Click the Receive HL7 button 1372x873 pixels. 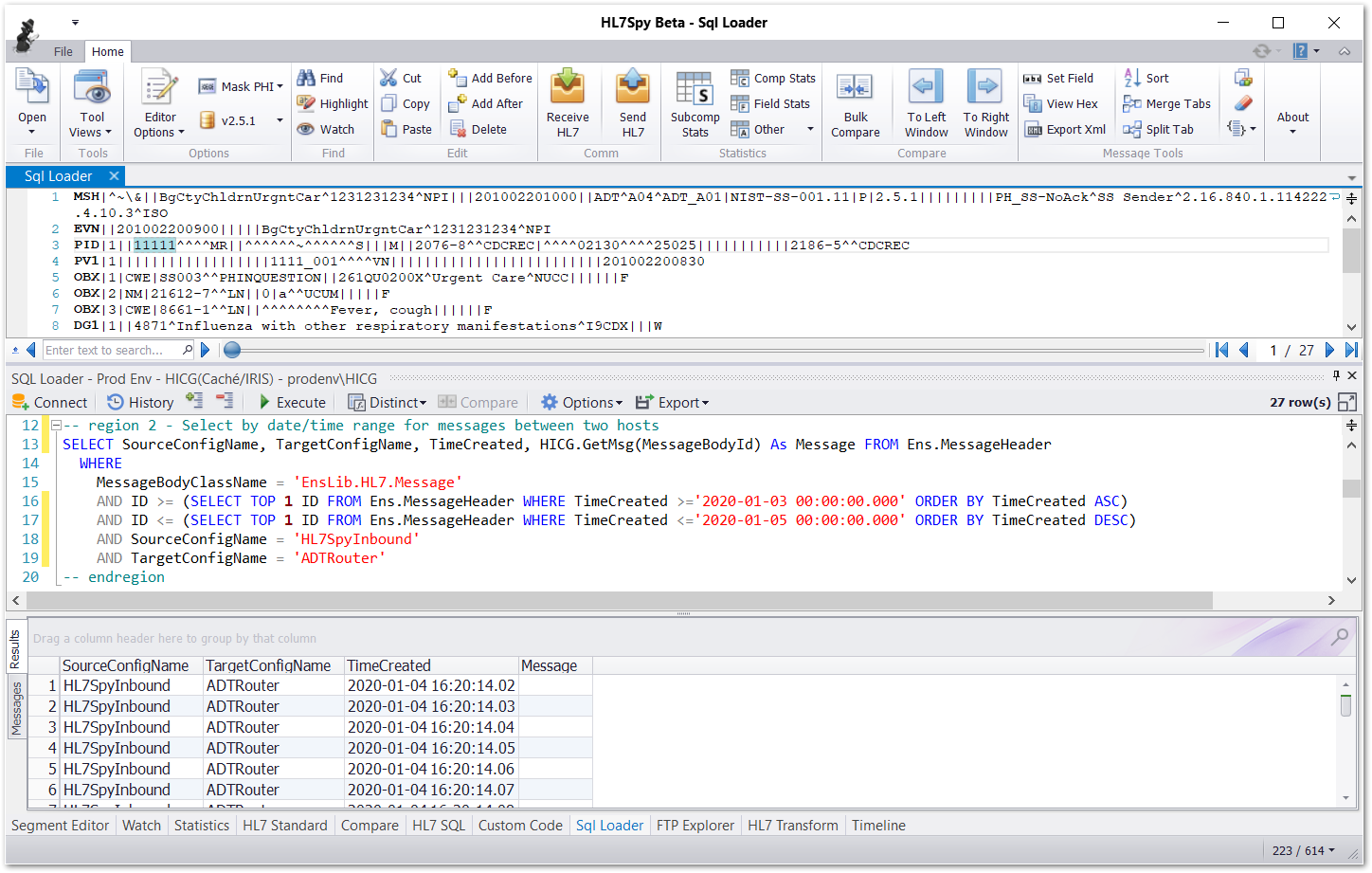tap(568, 104)
